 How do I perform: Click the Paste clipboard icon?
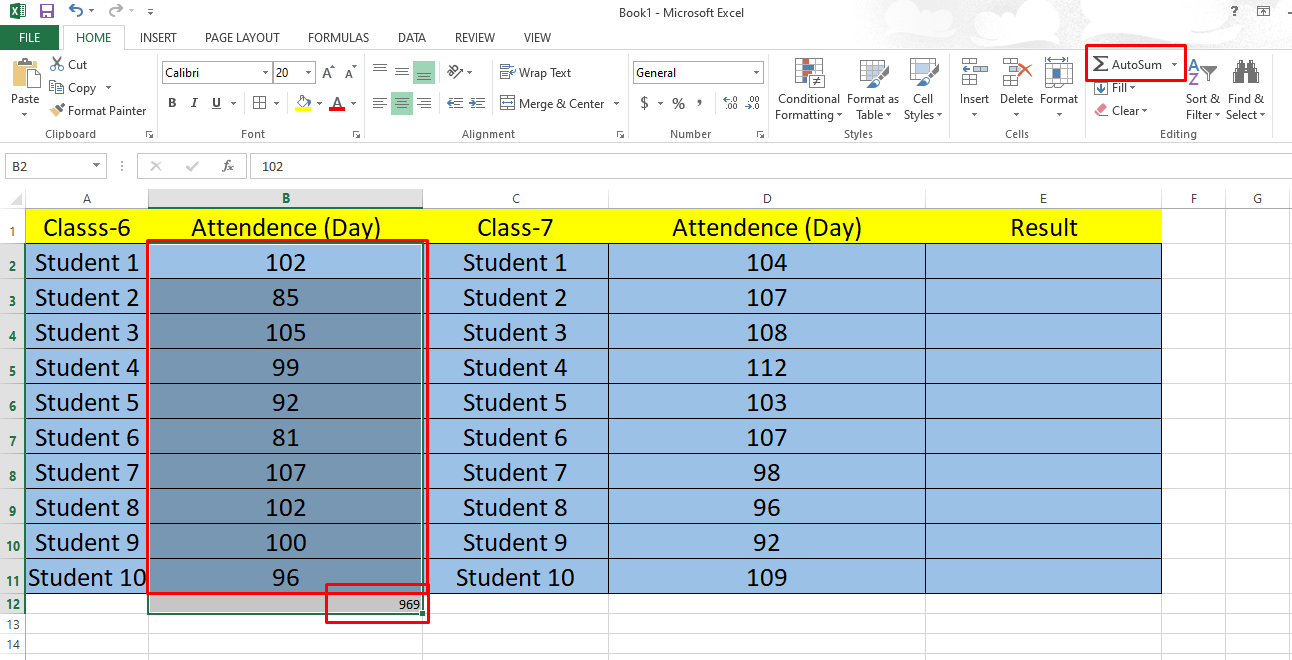tap(25, 73)
